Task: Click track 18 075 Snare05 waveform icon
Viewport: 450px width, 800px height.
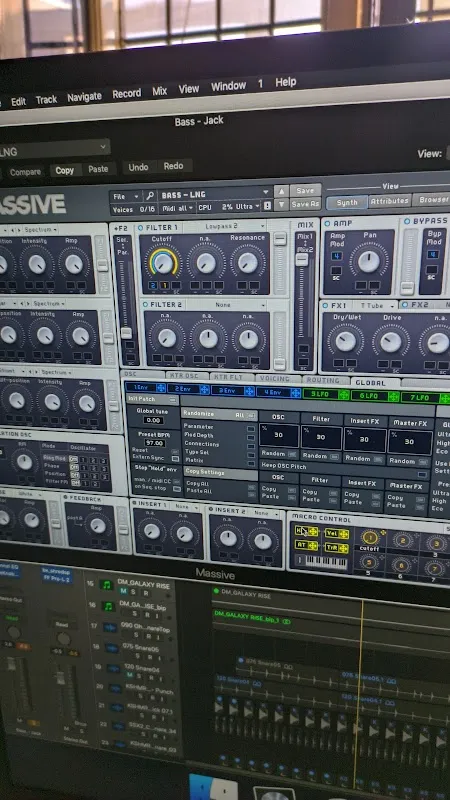Action: pyautogui.click(x=112, y=648)
